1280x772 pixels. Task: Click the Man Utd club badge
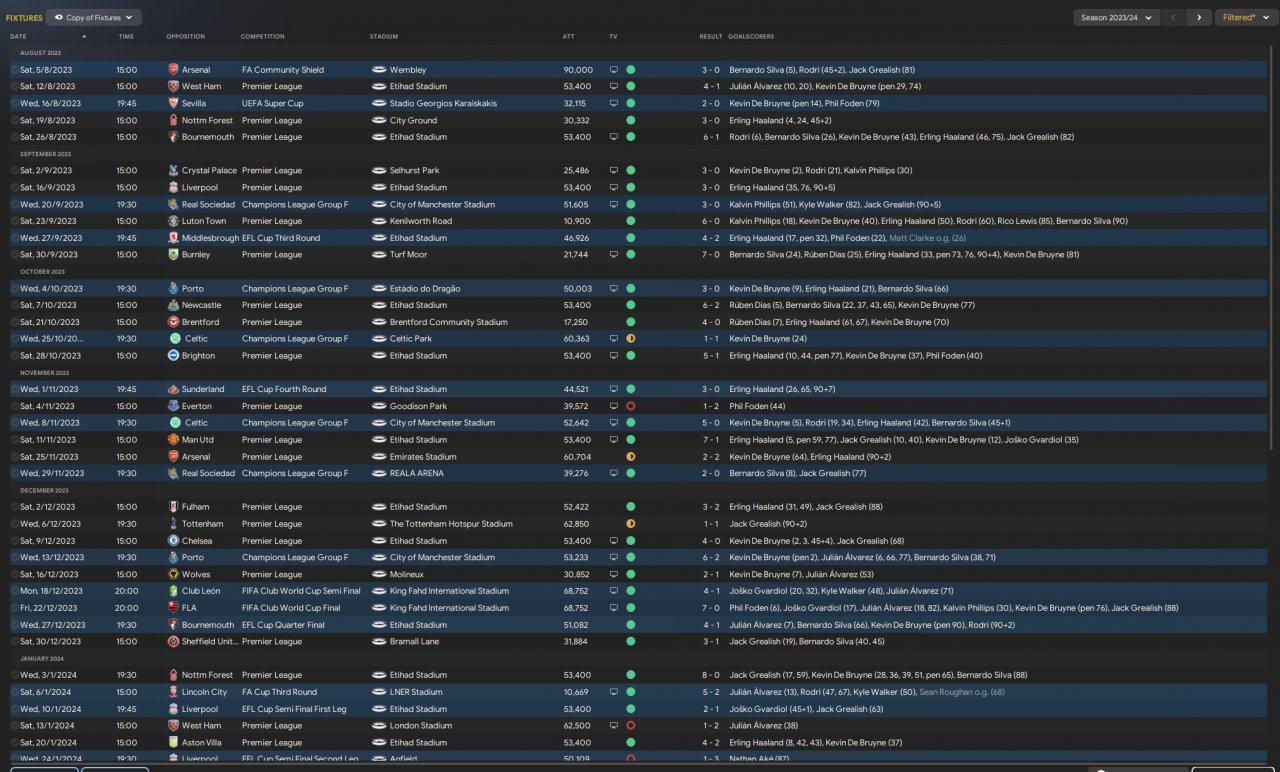click(x=174, y=440)
